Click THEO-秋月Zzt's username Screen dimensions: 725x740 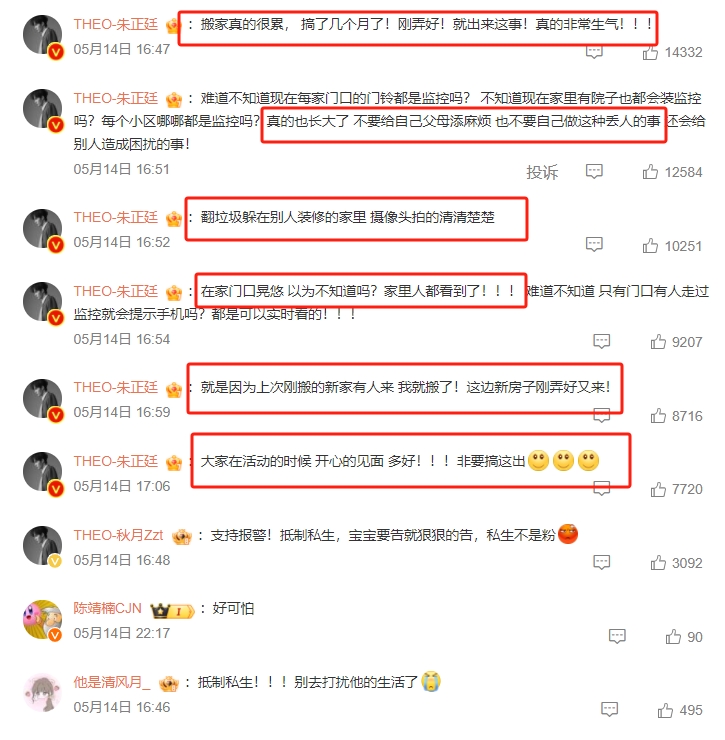118,535
